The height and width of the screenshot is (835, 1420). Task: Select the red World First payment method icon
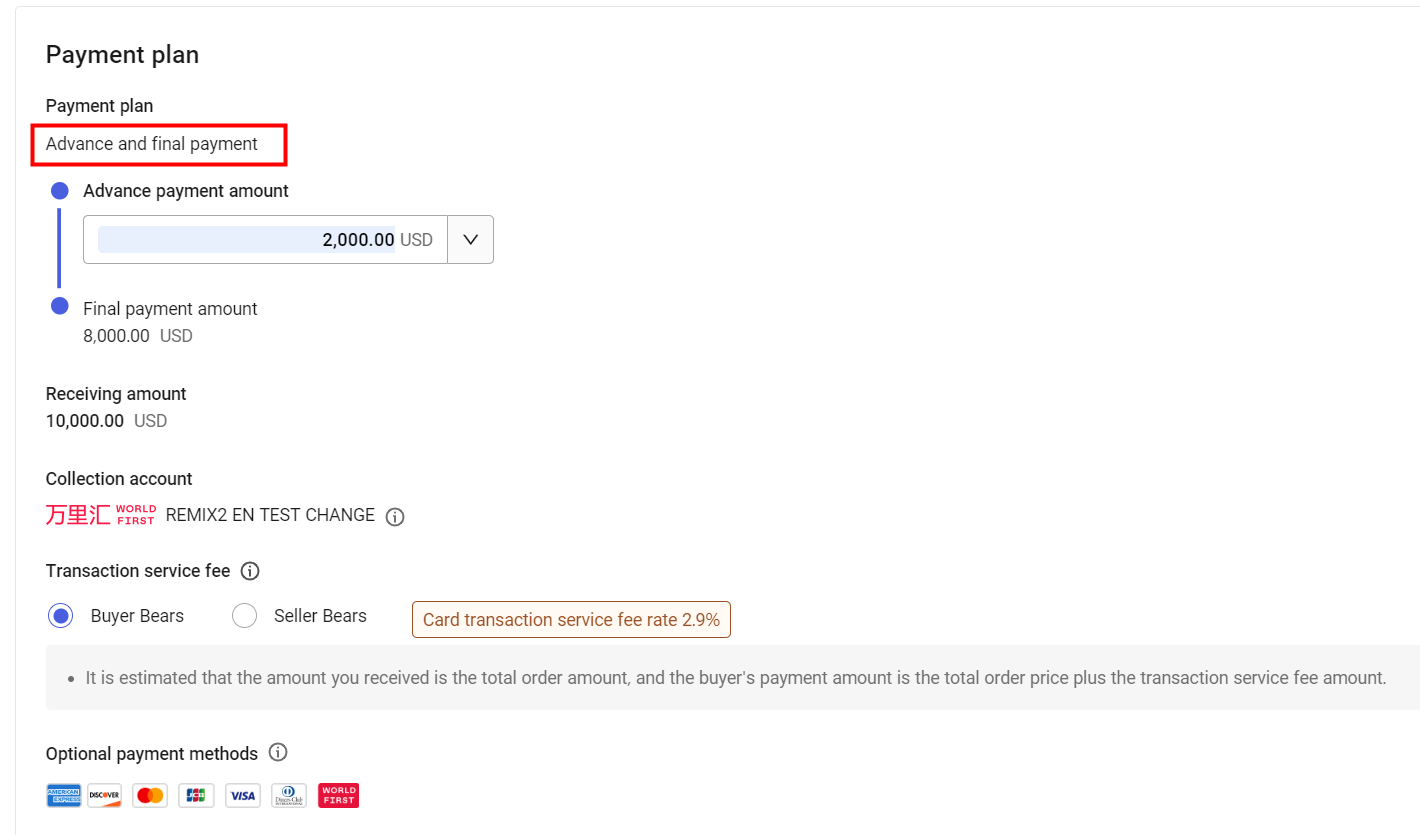(338, 795)
